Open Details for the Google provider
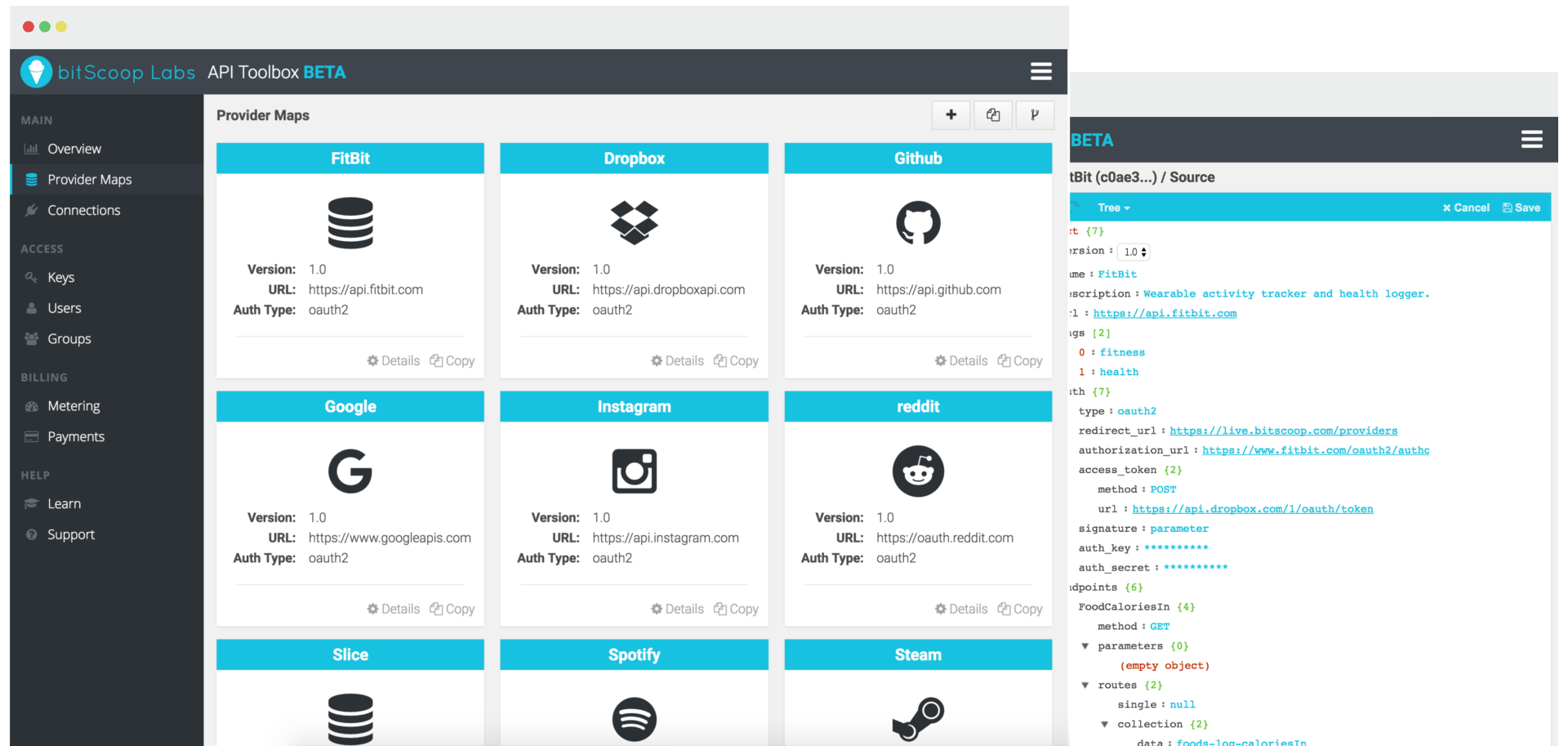The image size is (1568, 746). (x=393, y=609)
